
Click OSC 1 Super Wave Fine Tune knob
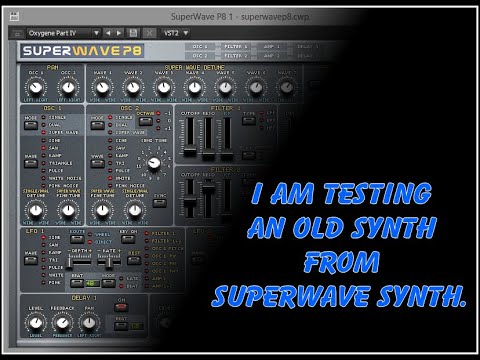(x=68, y=210)
